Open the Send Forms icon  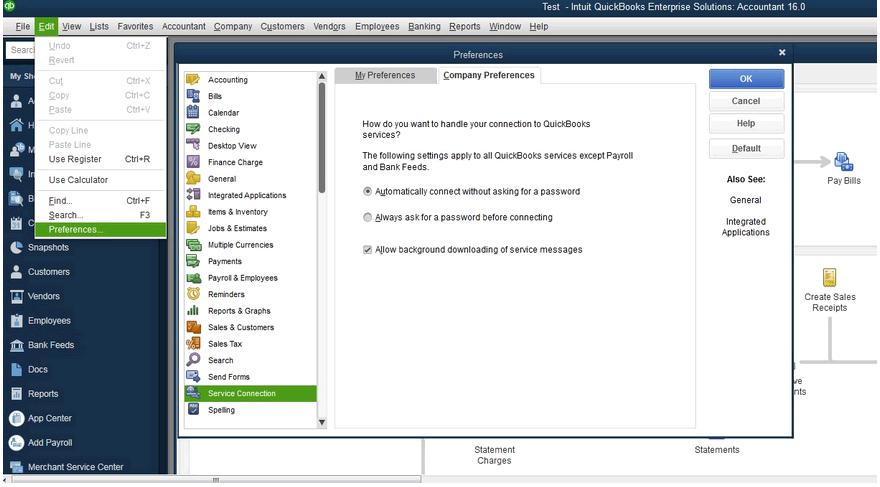pyautogui.click(x=193, y=376)
